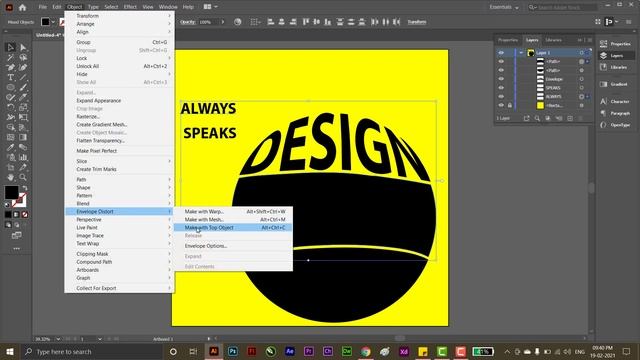640x360 pixels.
Task: Choose Group in Object menu
Action: point(120,42)
